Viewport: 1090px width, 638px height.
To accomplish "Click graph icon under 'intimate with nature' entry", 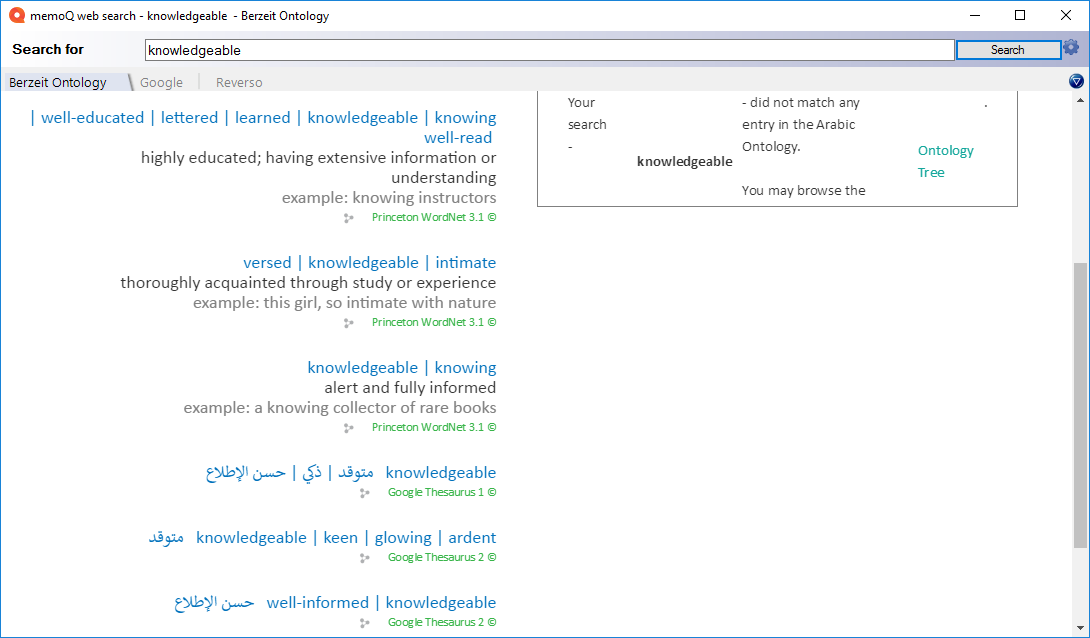I will click(x=349, y=323).
